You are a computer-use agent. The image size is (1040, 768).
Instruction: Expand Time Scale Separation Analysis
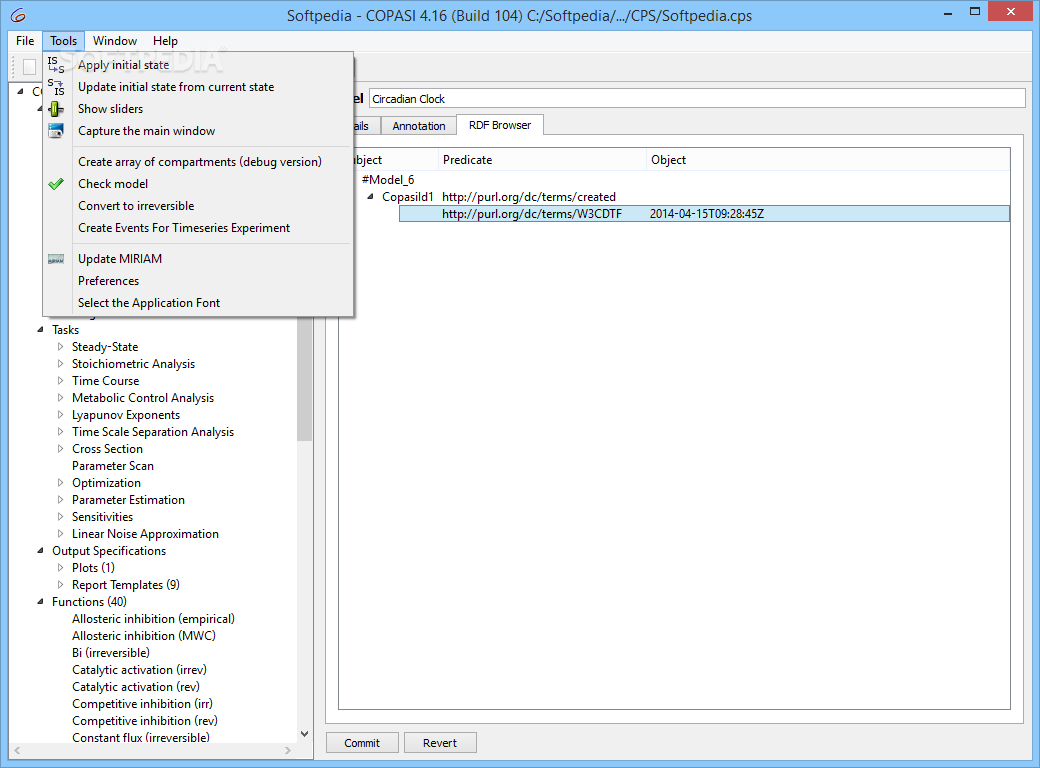60,432
